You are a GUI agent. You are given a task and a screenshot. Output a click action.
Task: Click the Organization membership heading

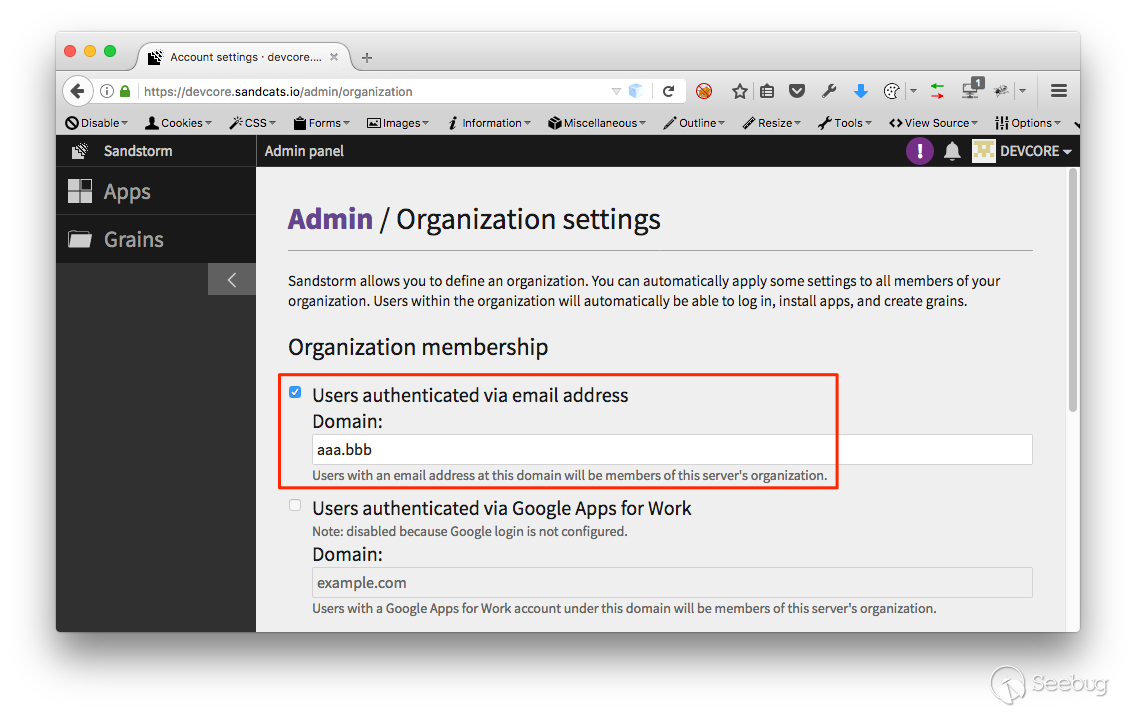[x=418, y=347]
